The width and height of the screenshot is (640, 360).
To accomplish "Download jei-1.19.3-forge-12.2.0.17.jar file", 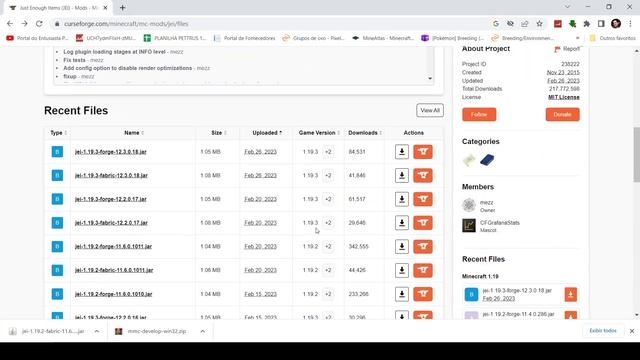I will coord(402,199).
